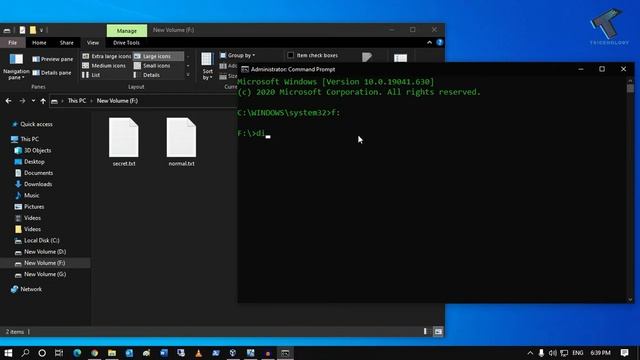The width and height of the screenshot is (640, 360).
Task: Open VLC media player from taskbar
Action: pos(198,353)
